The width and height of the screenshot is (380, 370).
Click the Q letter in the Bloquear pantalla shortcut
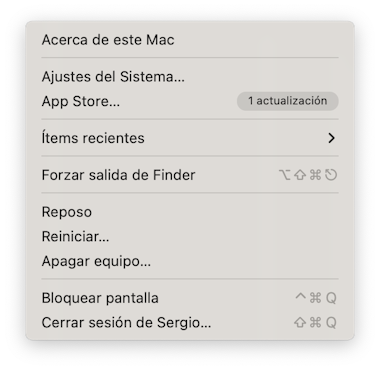(x=331, y=298)
